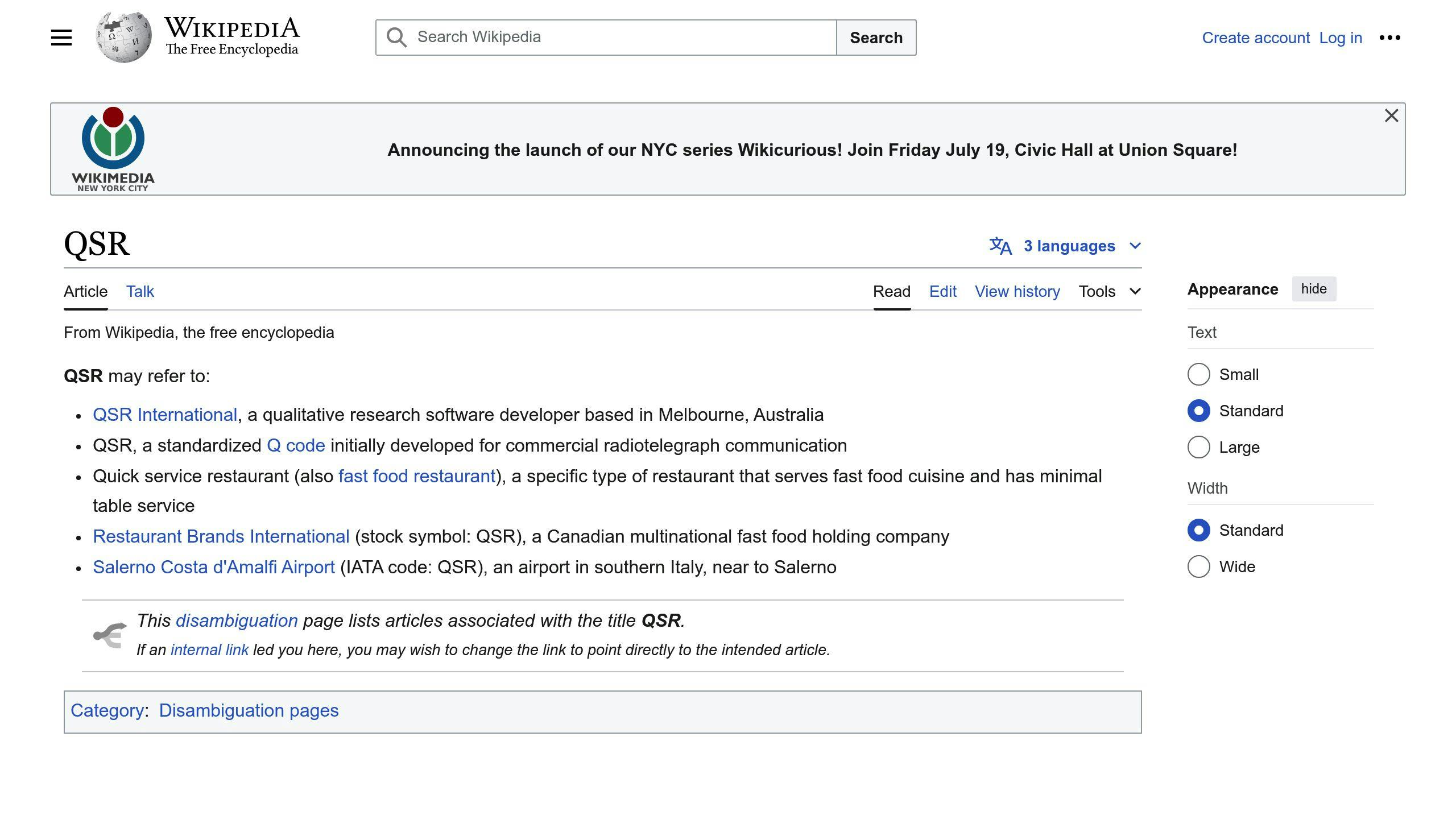This screenshot has height=819, width=1456.
Task: Click the Search button
Action: pos(876,38)
